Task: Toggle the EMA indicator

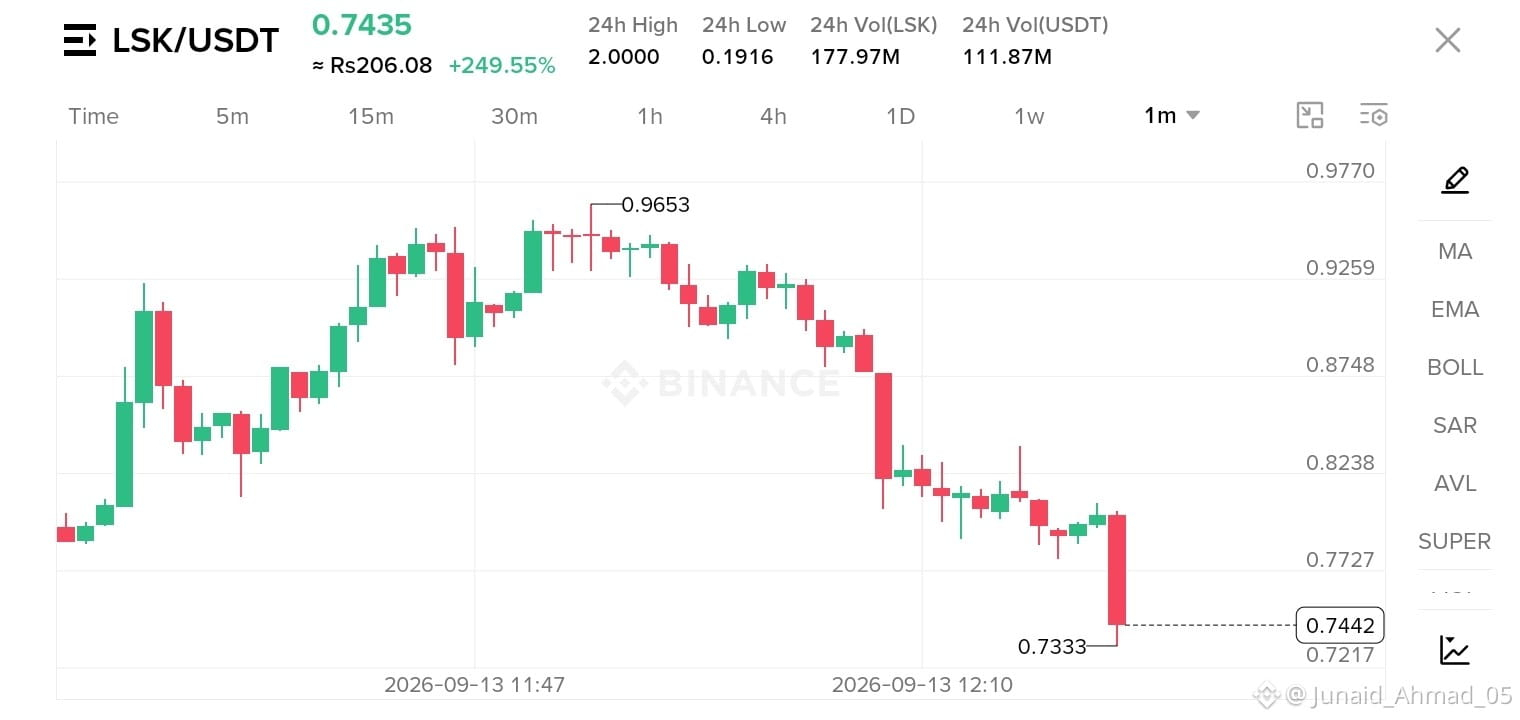Action: (x=1455, y=310)
